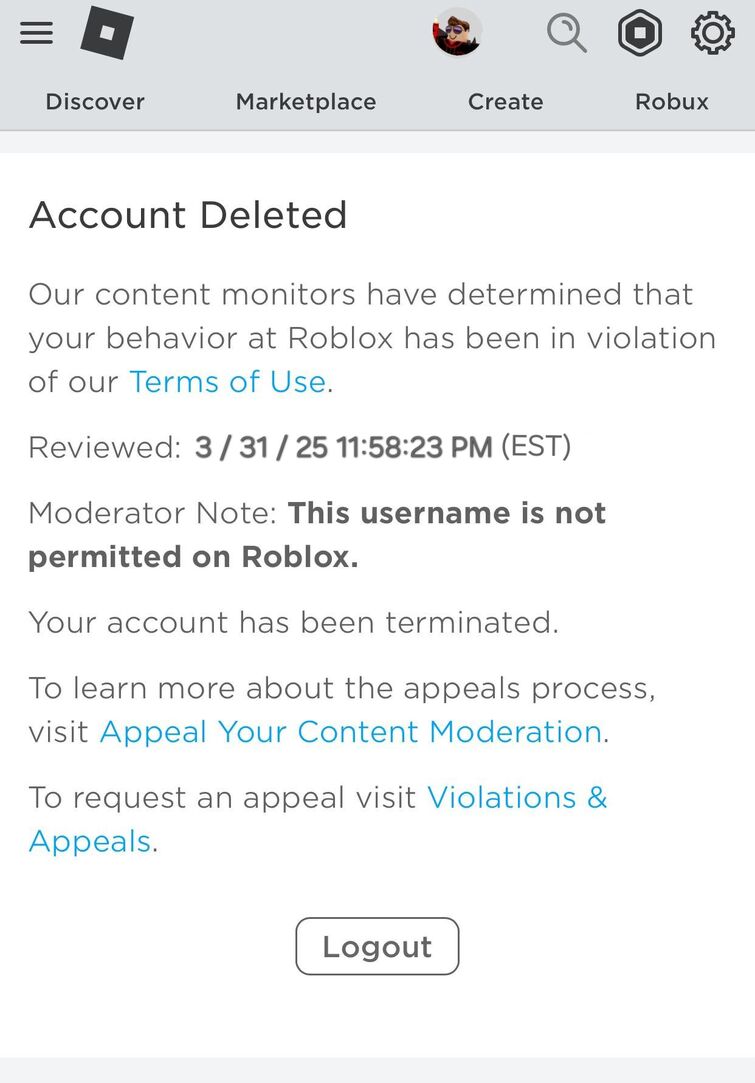Click the 'Your account has been terminated' text
755x1083 pixels.
[x=293, y=622]
